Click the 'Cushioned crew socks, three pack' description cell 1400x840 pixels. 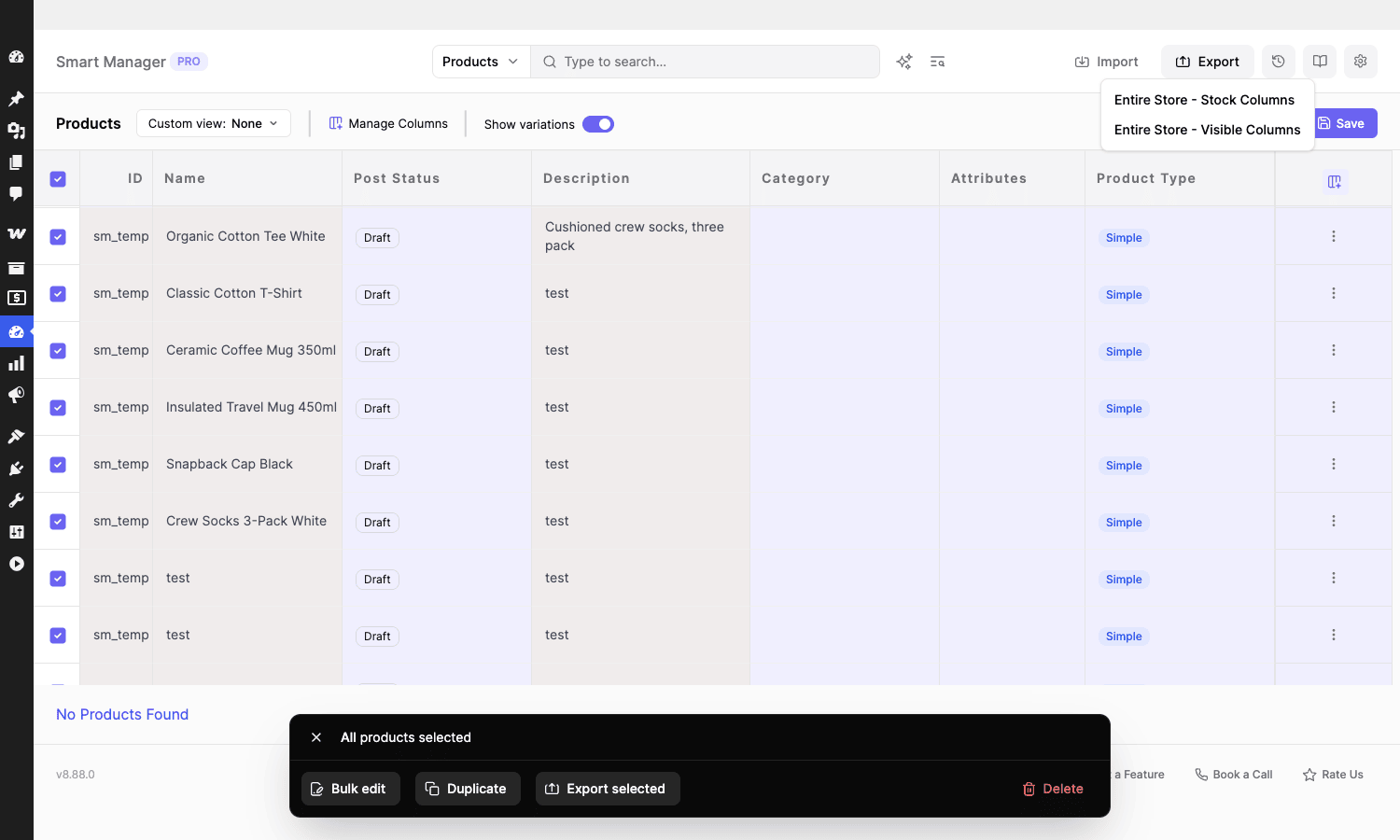coord(640,236)
